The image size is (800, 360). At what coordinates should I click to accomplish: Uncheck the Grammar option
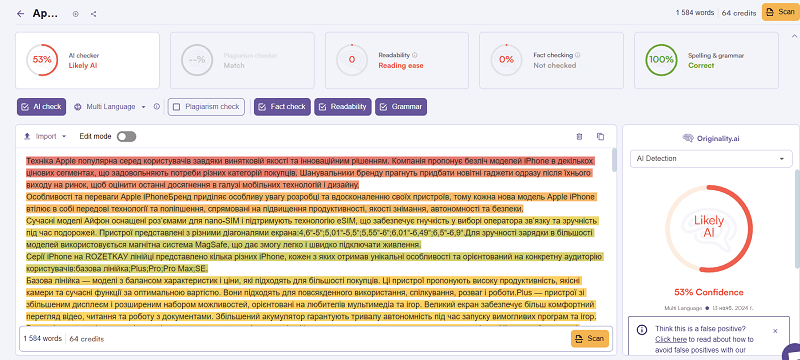coord(401,107)
